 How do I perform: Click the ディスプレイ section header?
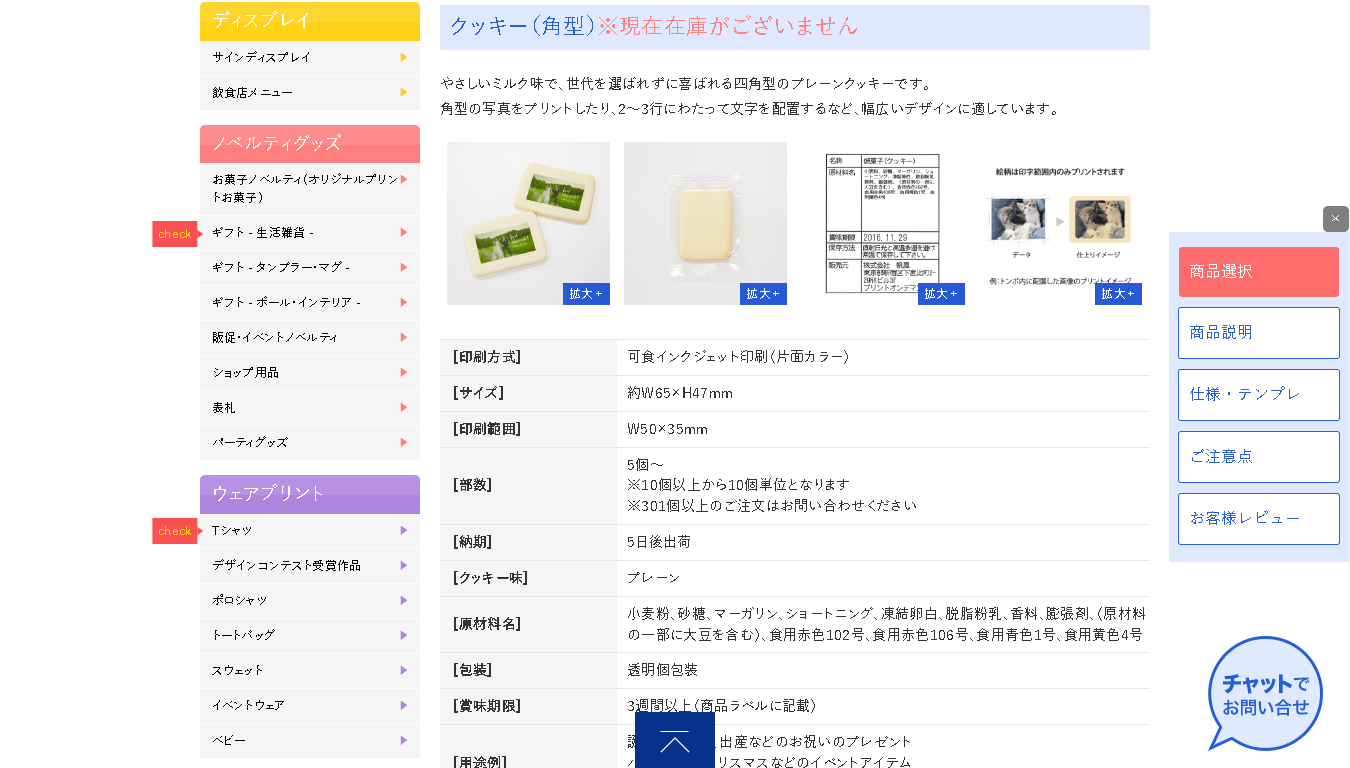[310, 21]
